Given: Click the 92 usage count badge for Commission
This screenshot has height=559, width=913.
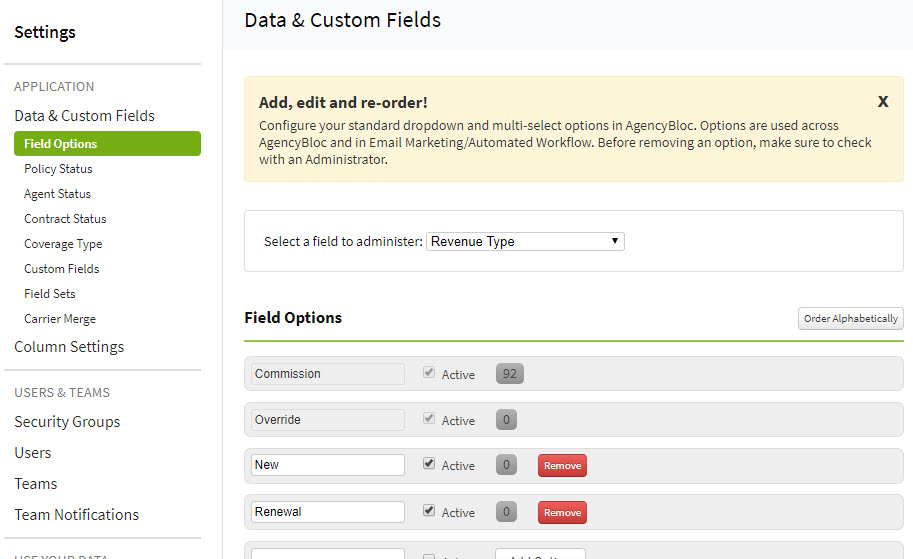Looking at the screenshot, I should click(x=509, y=374).
